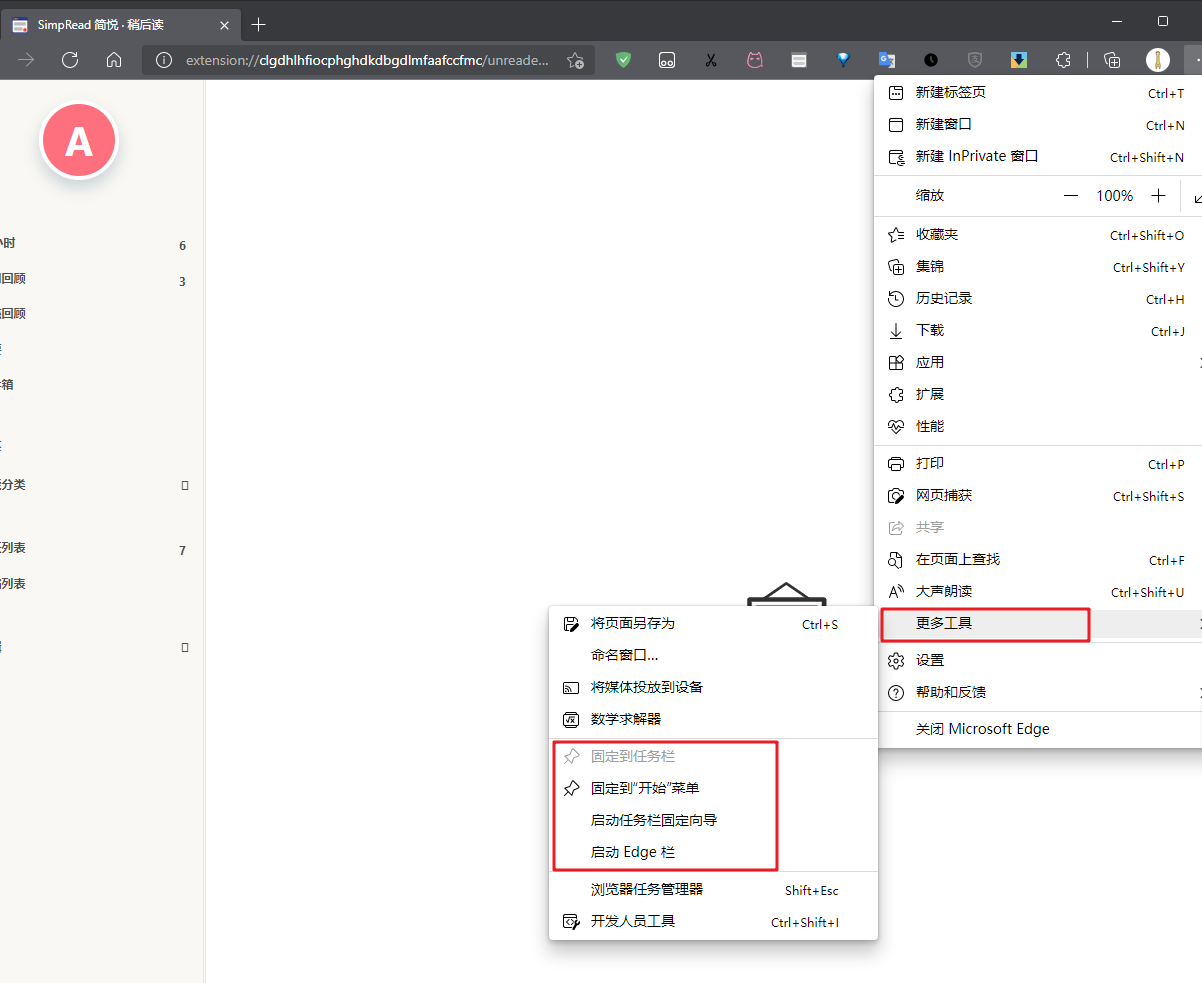Expand the 应用 submenu
Image resolution: width=1202 pixels, height=983 pixels.
pos(1038,363)
